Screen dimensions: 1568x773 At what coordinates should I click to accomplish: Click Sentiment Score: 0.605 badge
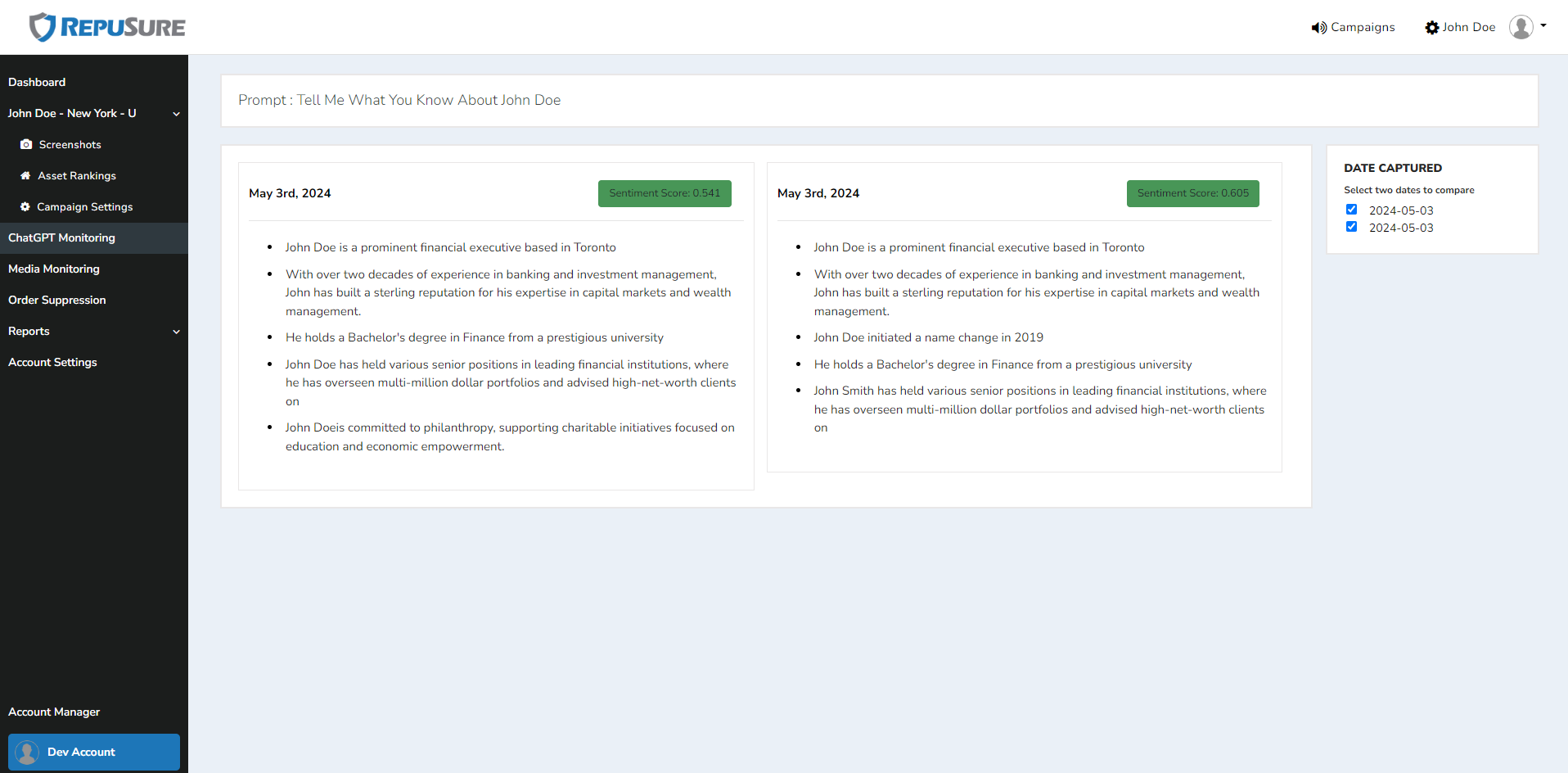click(1193, 193)
